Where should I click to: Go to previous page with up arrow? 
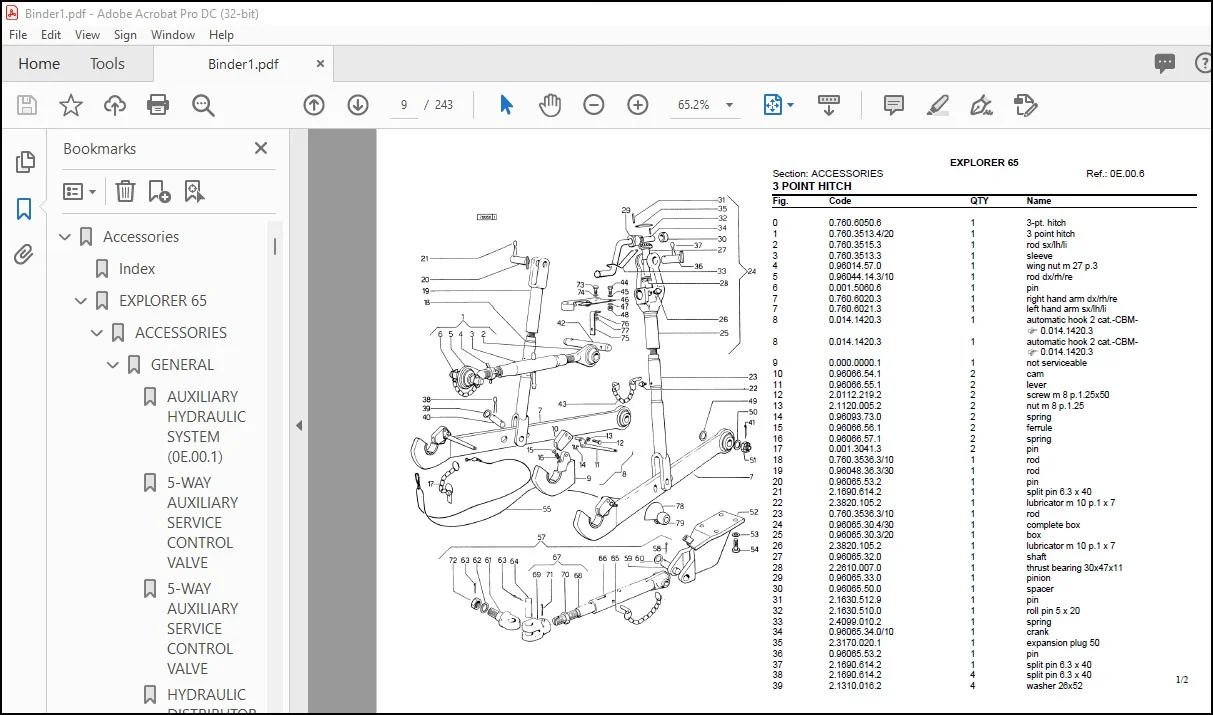point(314,105)
